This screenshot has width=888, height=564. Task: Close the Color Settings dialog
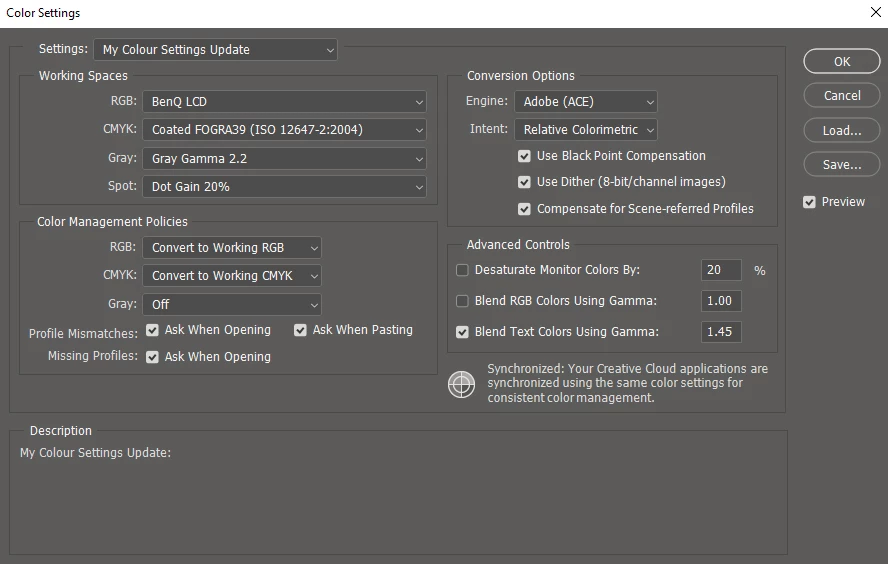[x=875, y=12]
